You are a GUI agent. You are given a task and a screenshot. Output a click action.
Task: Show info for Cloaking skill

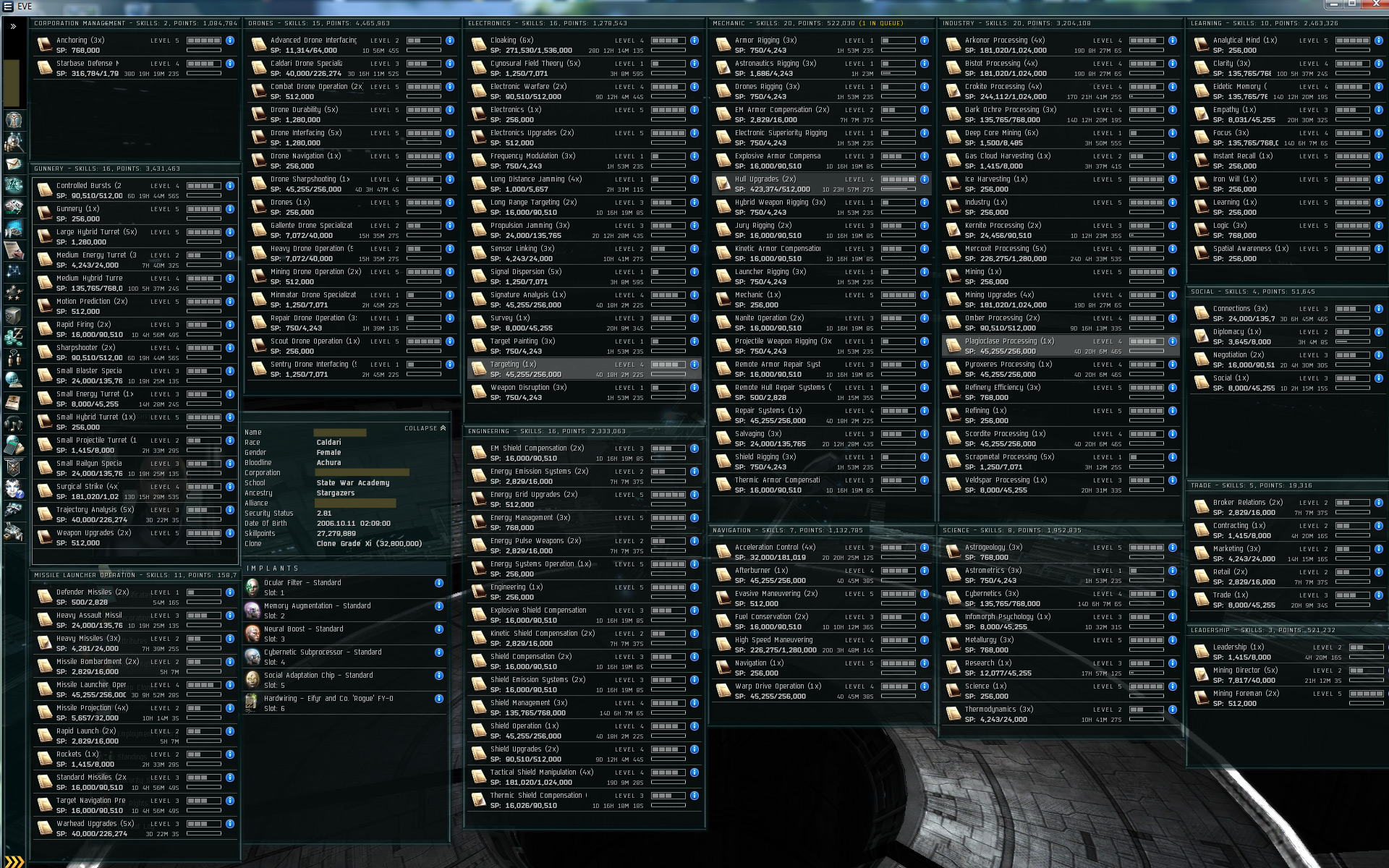[694, 41]
